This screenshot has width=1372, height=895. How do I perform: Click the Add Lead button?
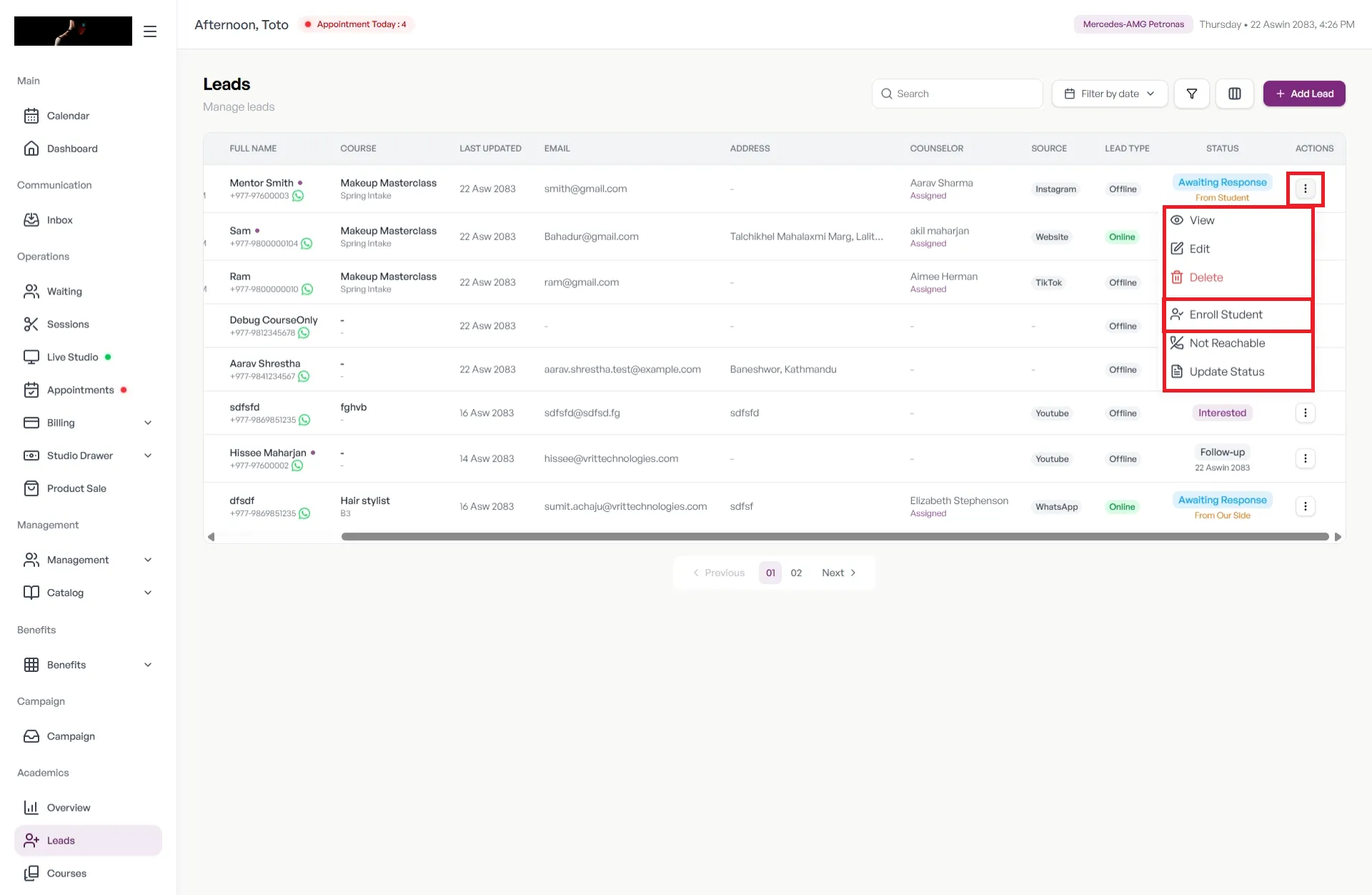pyautogui.click(x=1304, y=94)
